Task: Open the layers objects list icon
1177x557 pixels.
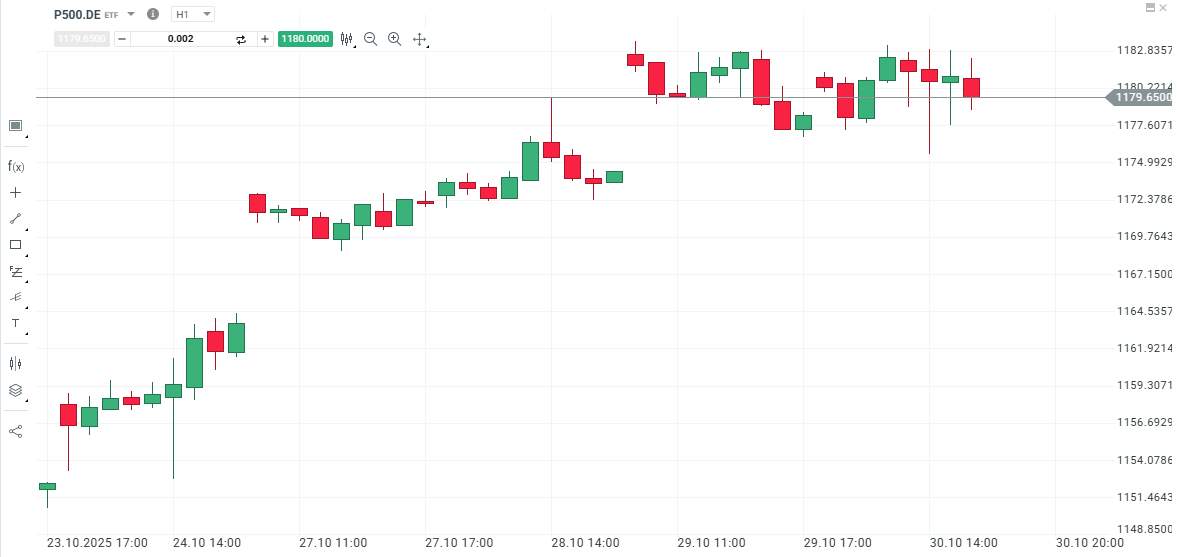Action: point(15,390)
